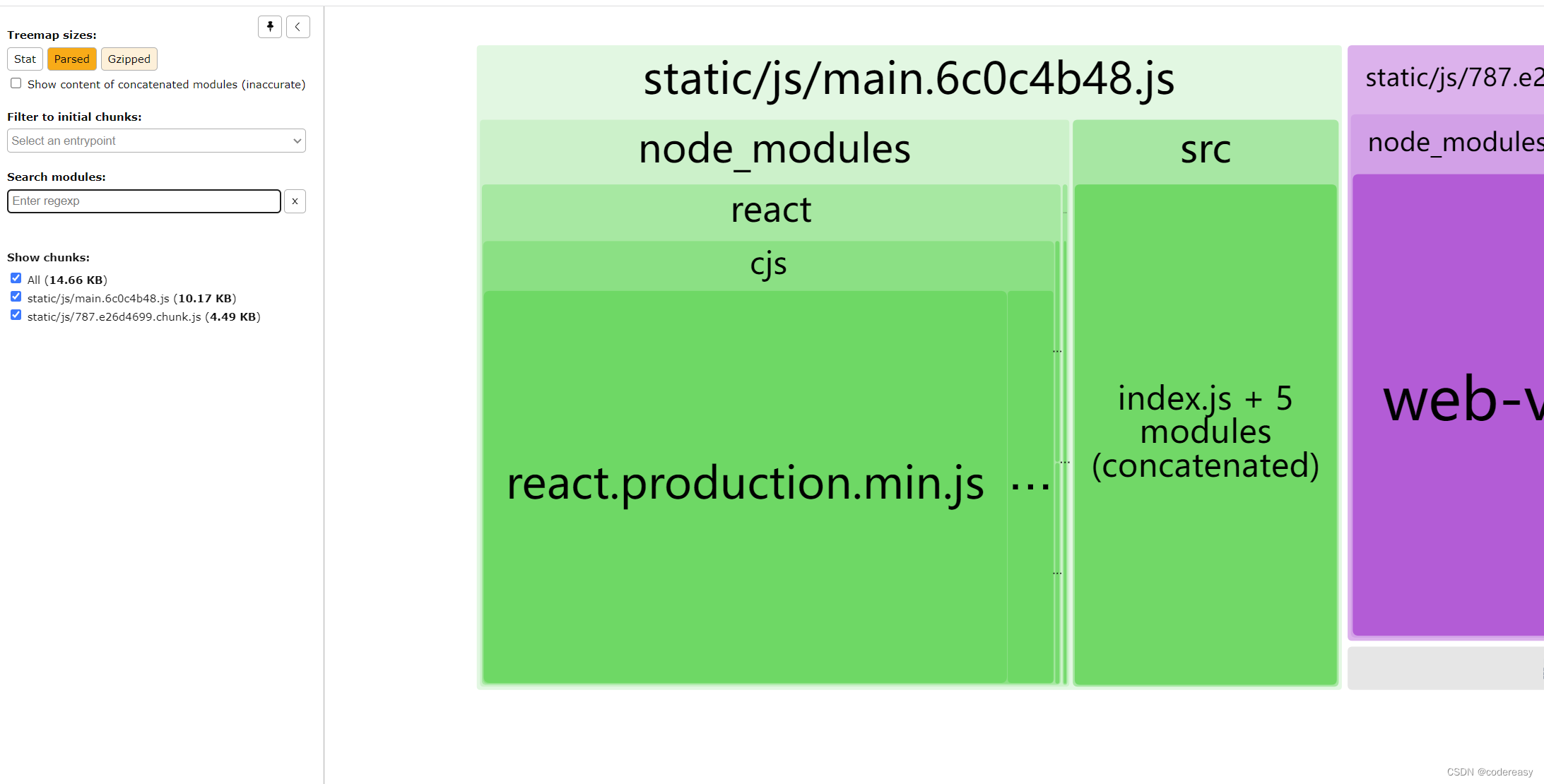Select the Stat treemap size view

pyautogui.click(x=24, y=59)
